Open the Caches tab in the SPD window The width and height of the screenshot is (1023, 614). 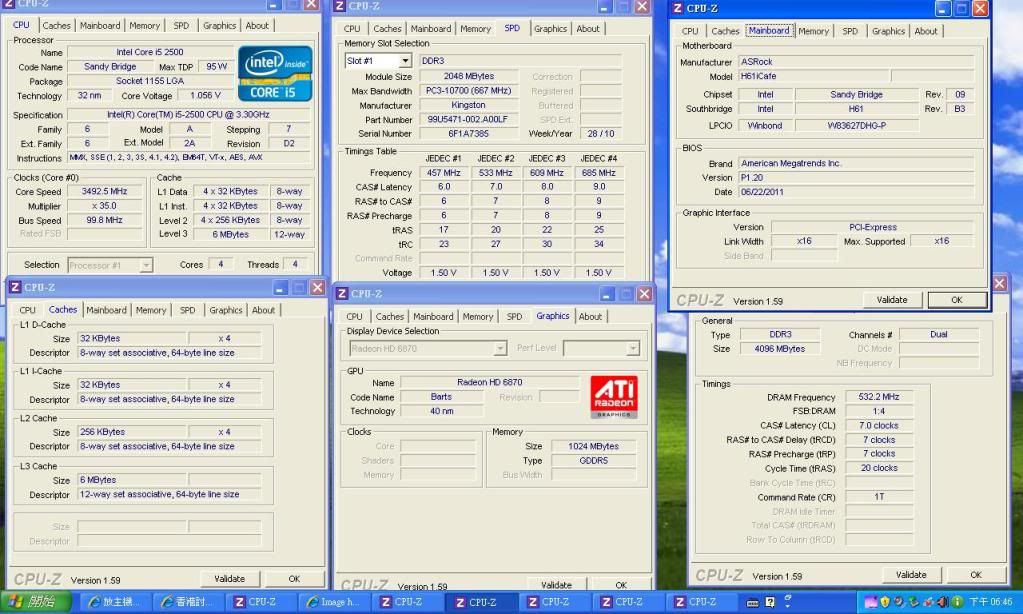click(388, 29)
